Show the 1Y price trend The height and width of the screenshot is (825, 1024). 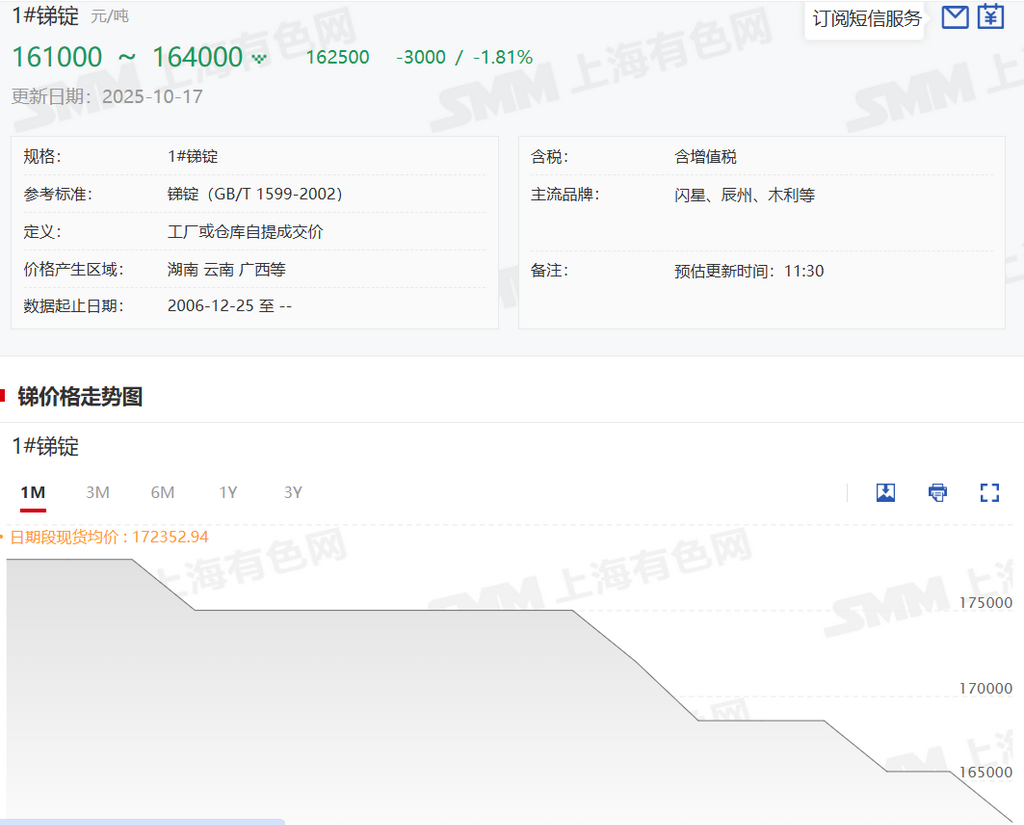point(228,492)
